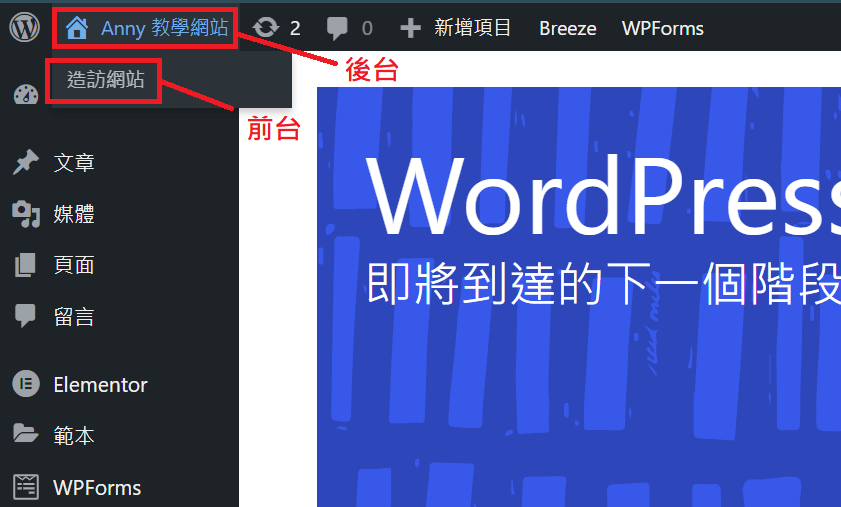This screenshot has width=841, height=507.
Task: Open WPForms in the left sidebar
Action: pos(97,488)
